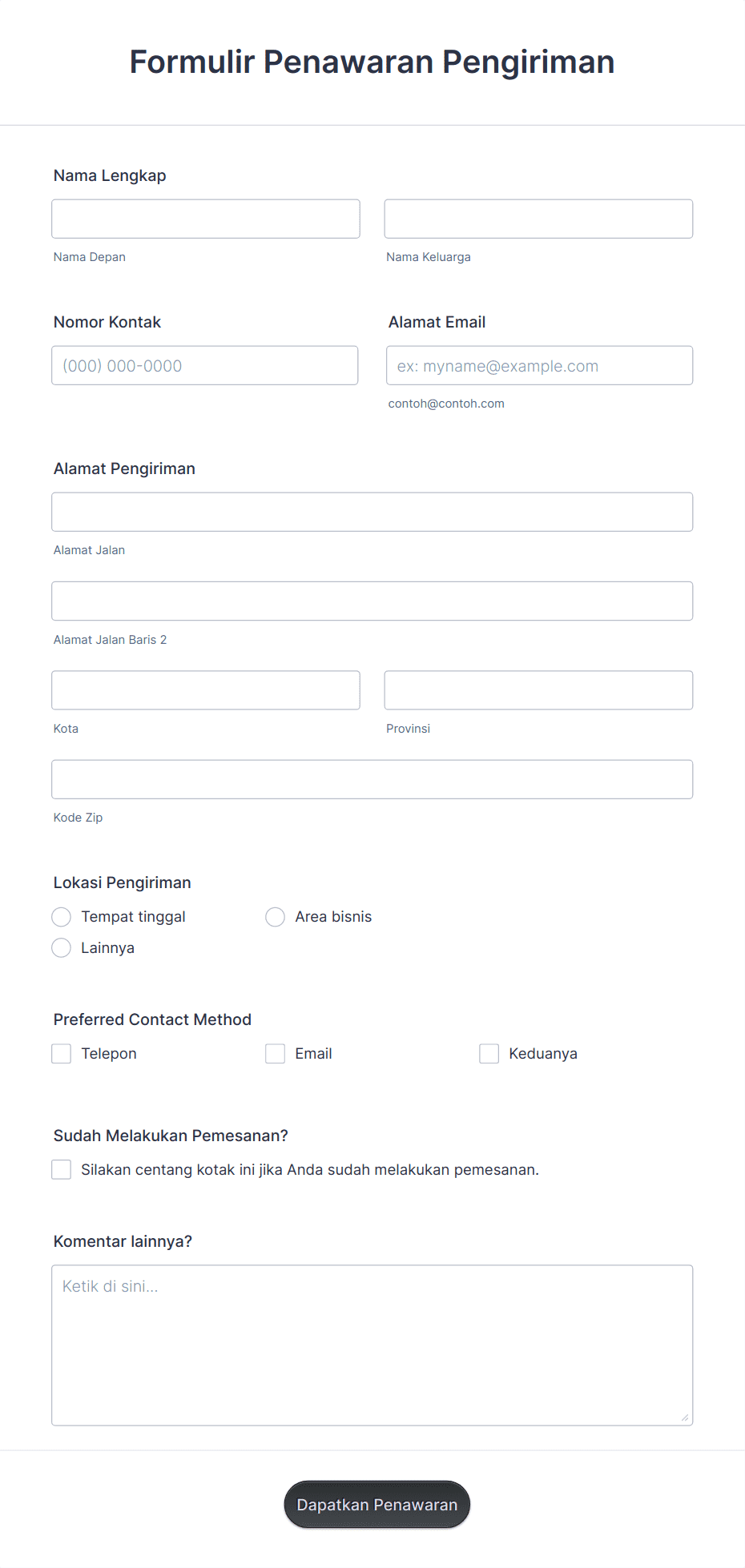This screenshot has height=1568, width=745.
Task: Choose Lainnya as delivery location
Action: 61,947
